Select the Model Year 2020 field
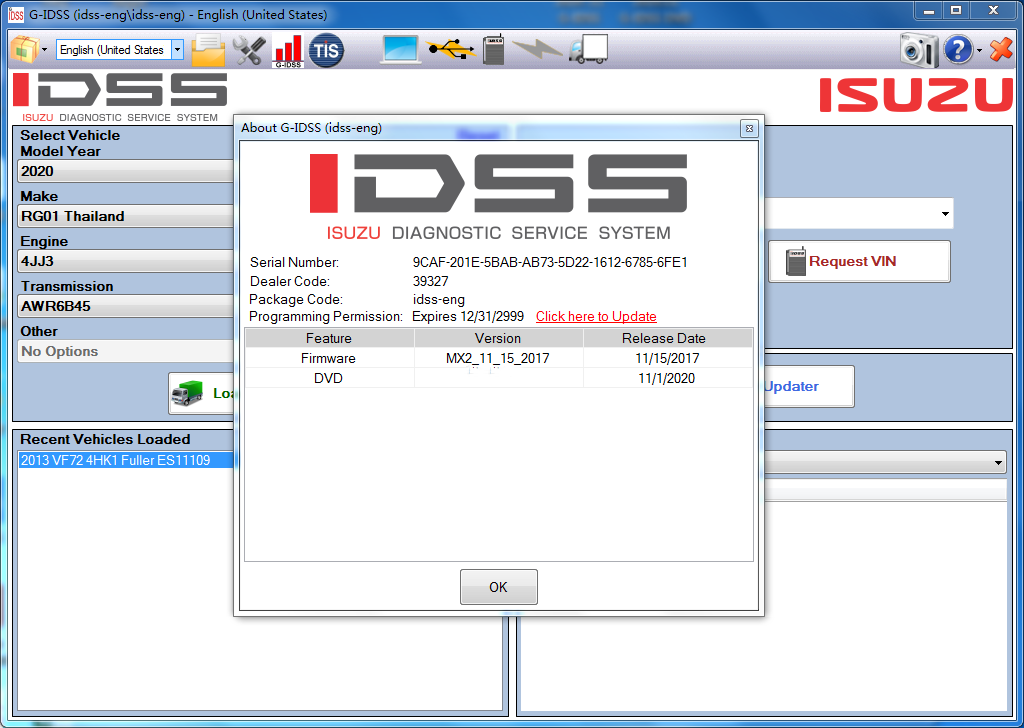Image resolution: width=1024 pixels, height=728 pixels. pos(125,171)
